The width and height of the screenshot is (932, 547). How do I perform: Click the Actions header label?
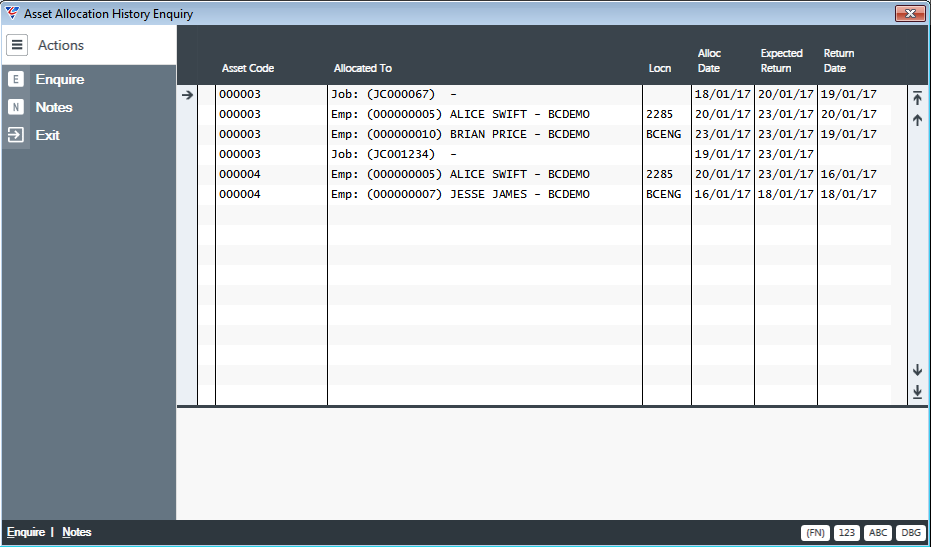pyautogui.click(x=61, y=45)
